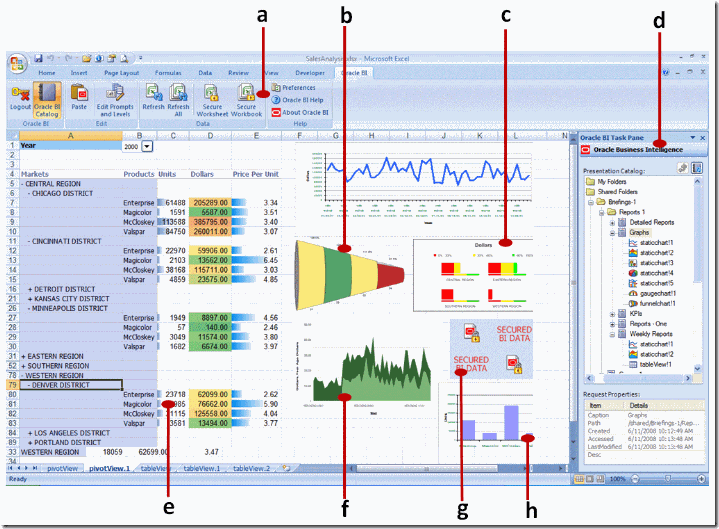
Task: Click the first-sheet navigation arrow
Action: point(10,468)
